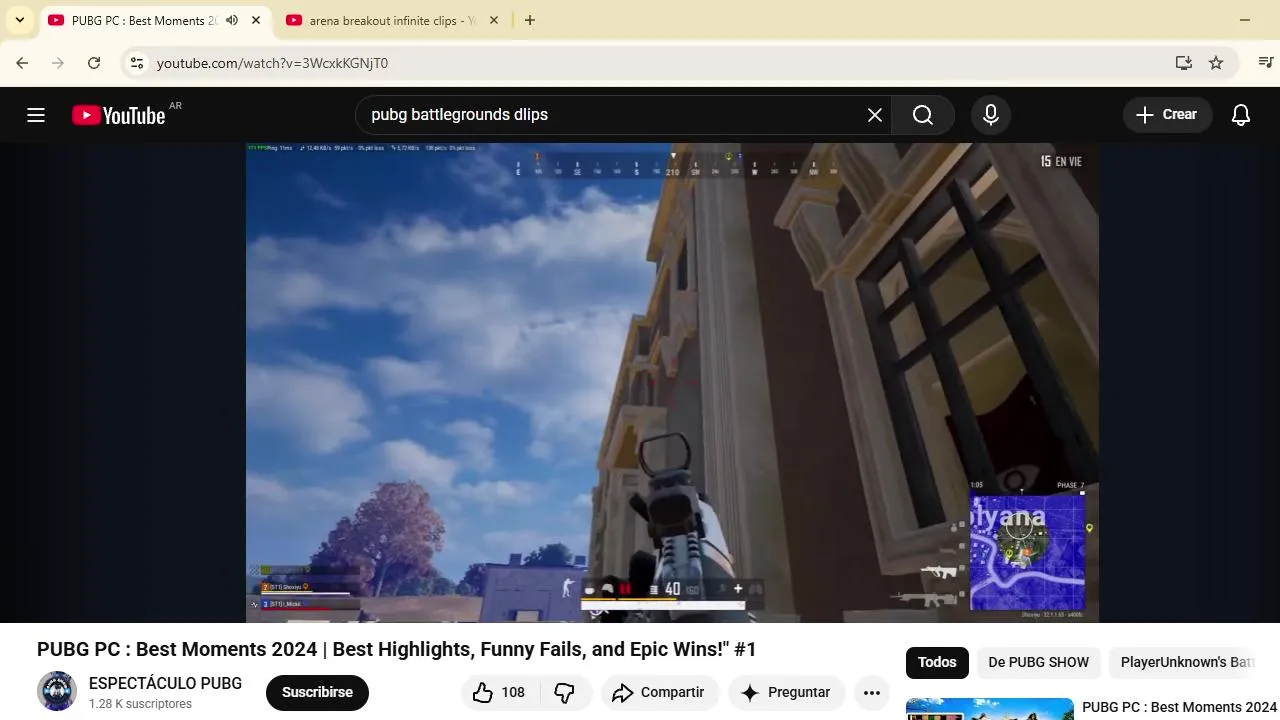Click the video player to pause

coord(672,383)
